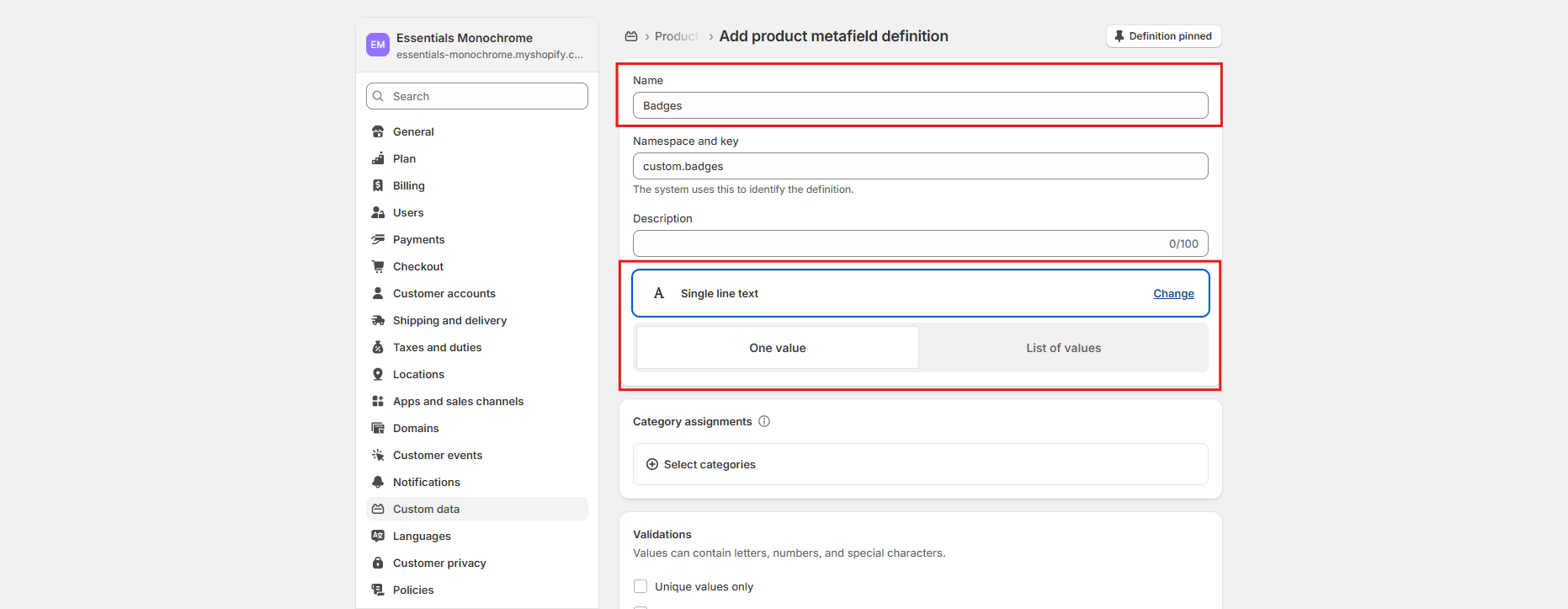This screenshot has width=1568, height=609.
Task: Click the Custom data breadcrumb icon
Action: click(x=631, y=36)
